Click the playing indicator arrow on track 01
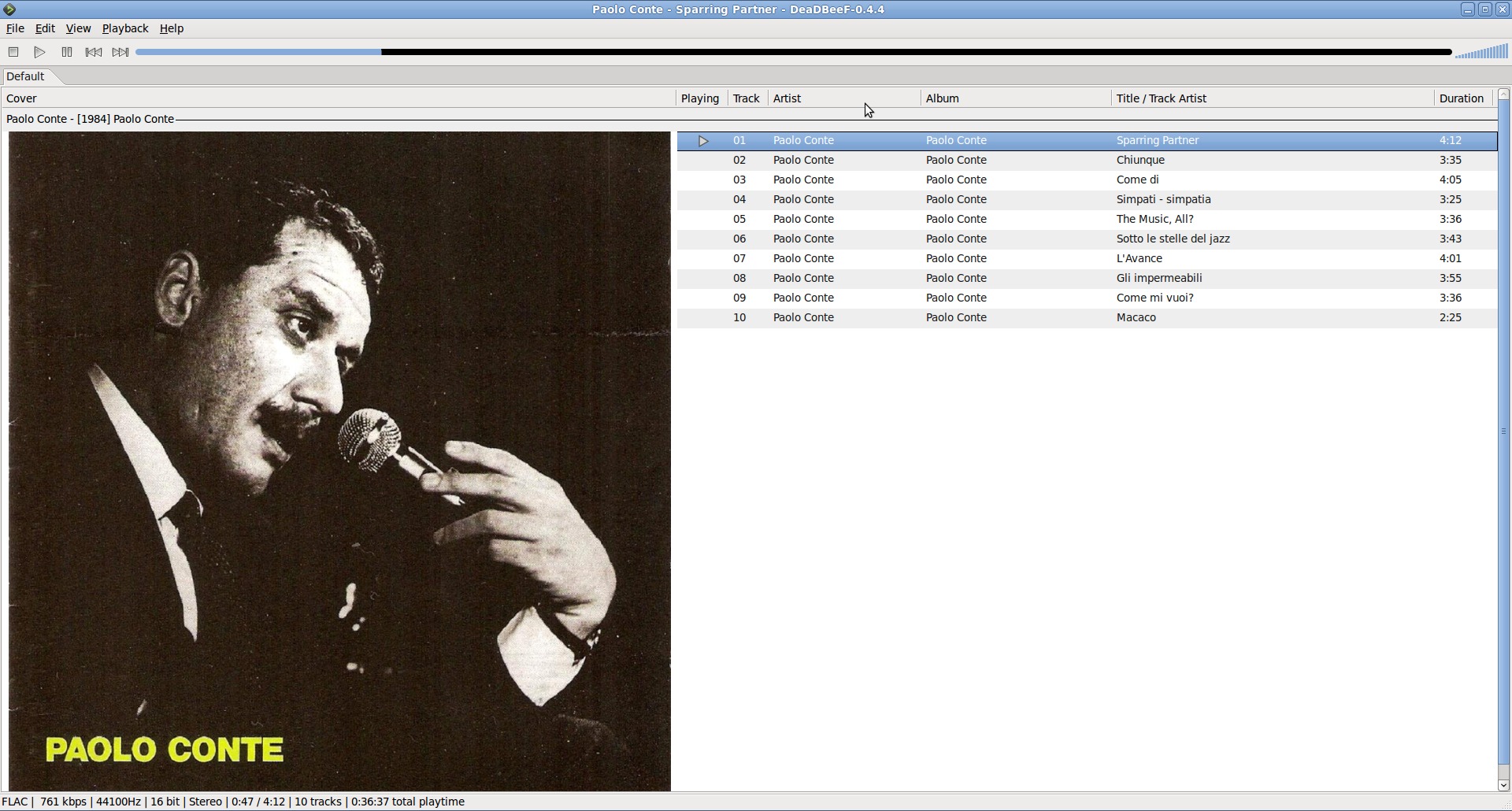The height and width of the screenshot is (811, 1512). point(703,141)
